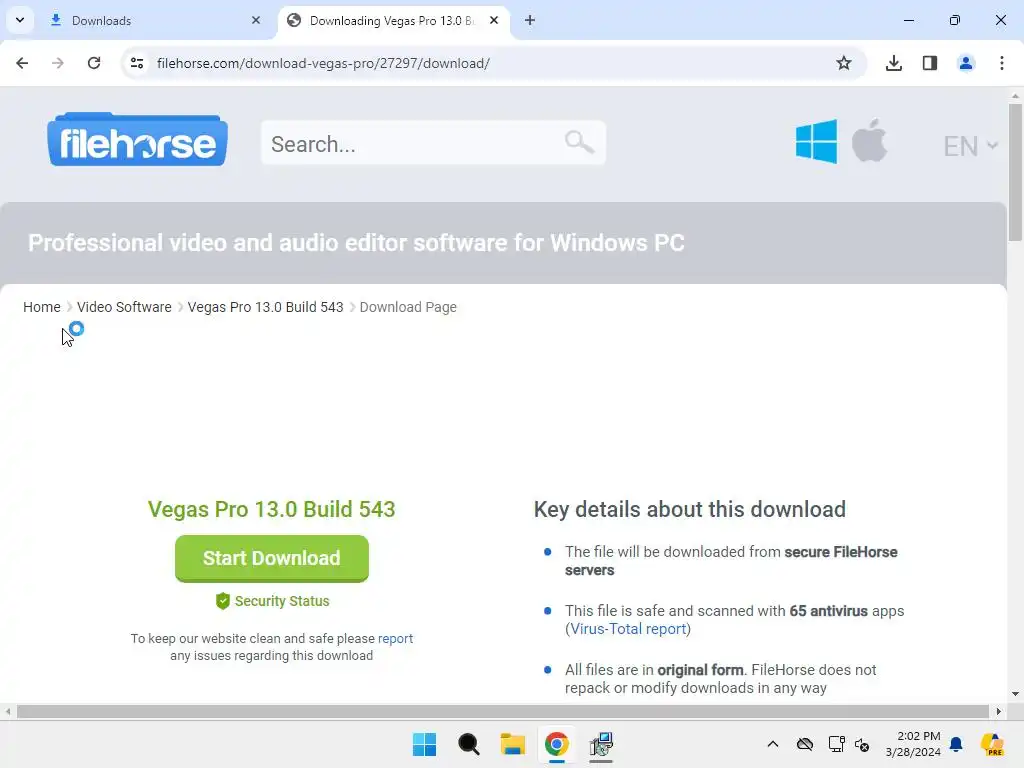Open Vegas Pro 13.0 Build 543 breadcrumb

tap(265, 307)
